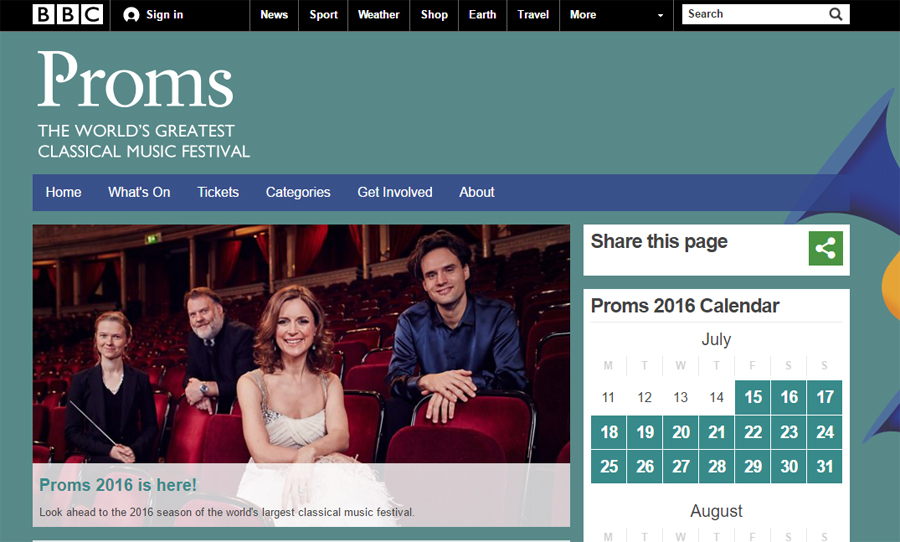Click the 'Look ahead to the 2016 season' text
900x542 pixels.
(226, 512)
